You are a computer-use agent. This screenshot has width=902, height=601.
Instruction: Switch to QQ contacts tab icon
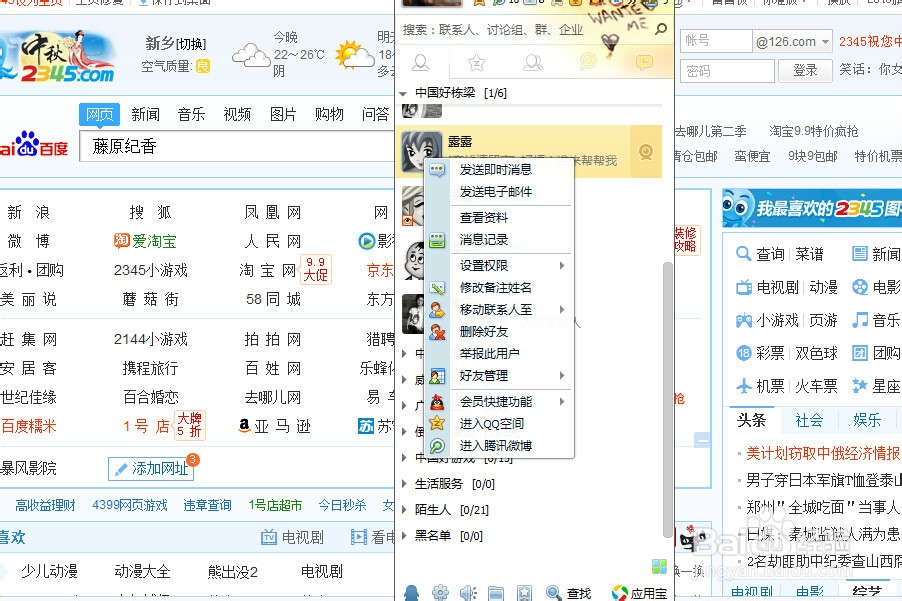(421, 63)
